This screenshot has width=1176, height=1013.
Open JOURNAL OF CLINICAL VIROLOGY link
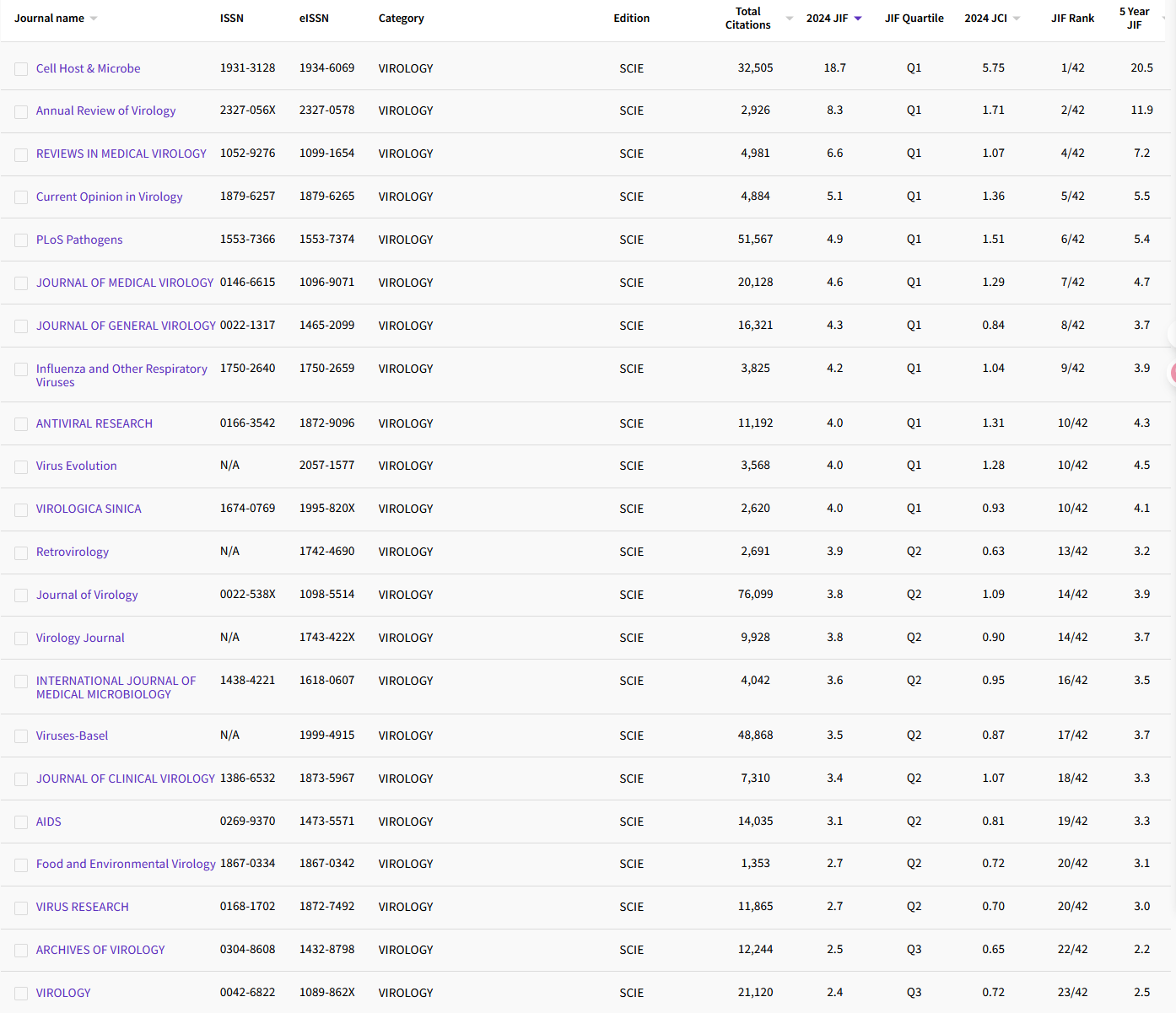[x=126, y=779]
